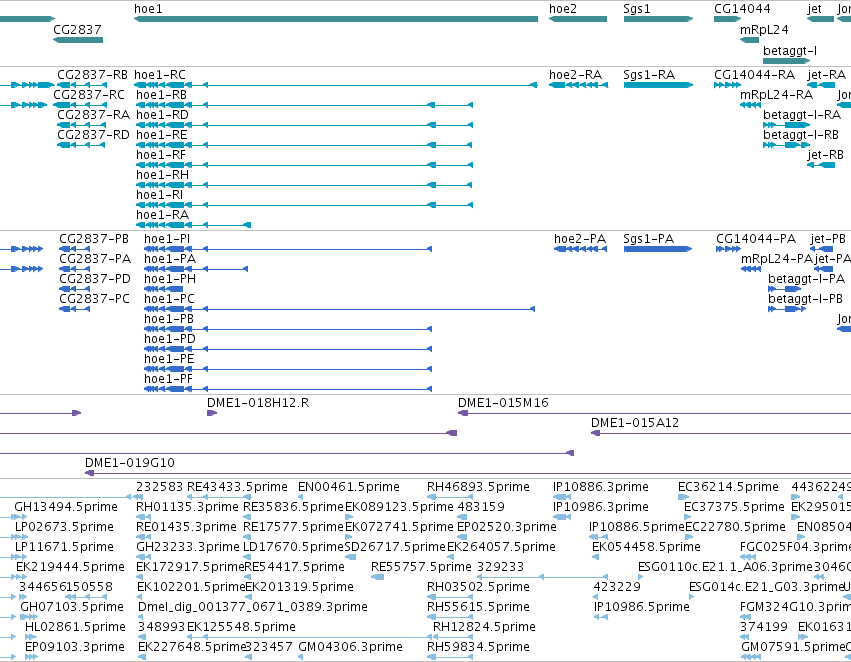Click transcript hoe1-RC
This screenshot has width=851, height=662.
[x=336, y=85]
